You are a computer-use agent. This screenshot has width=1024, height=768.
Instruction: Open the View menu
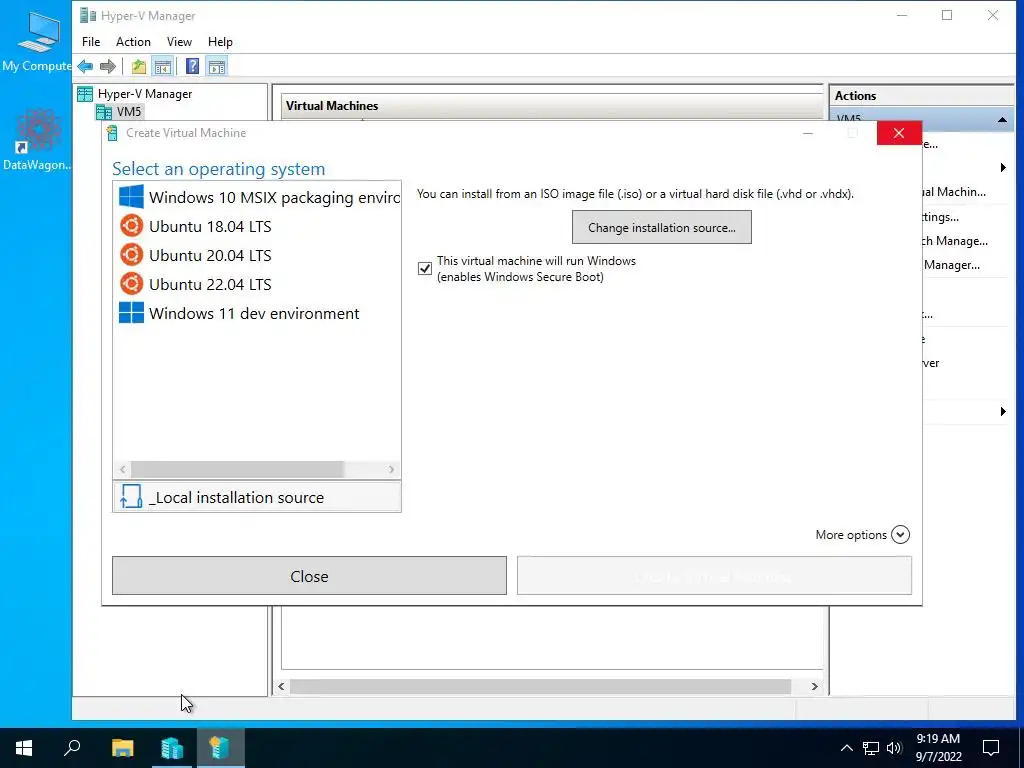point(179,42)
